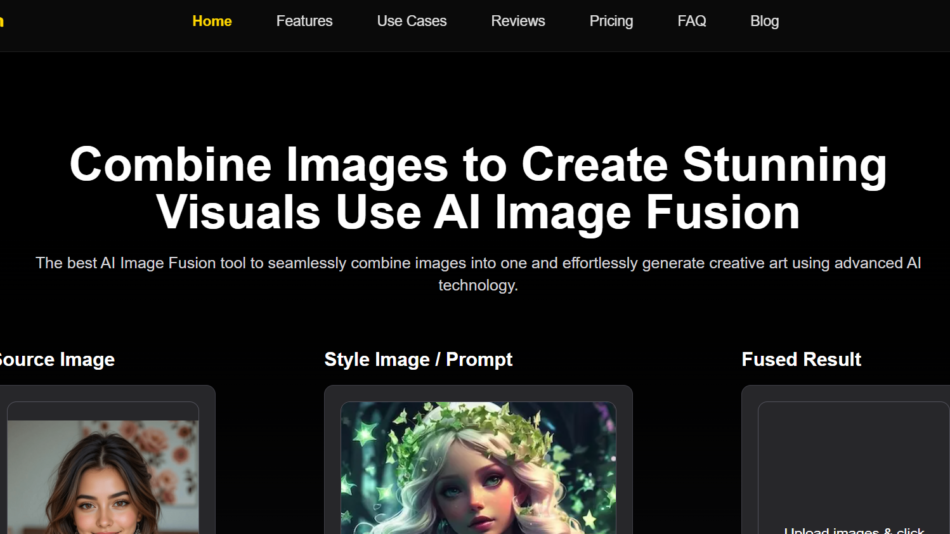Image resolution: width=950 pixels, height=534 pixels.
Task: Visit the Blog nav link
Action: pos(764,21)
